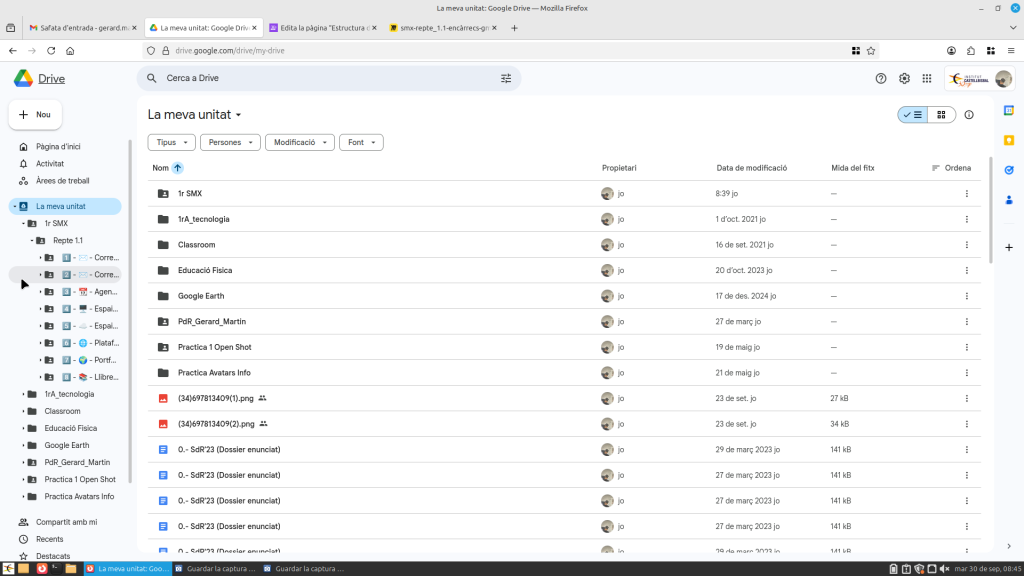The height and width of the screenshot is (576, 1024).
Task: Click the plus icon to get add-ons
Action: pos(1009,247)
